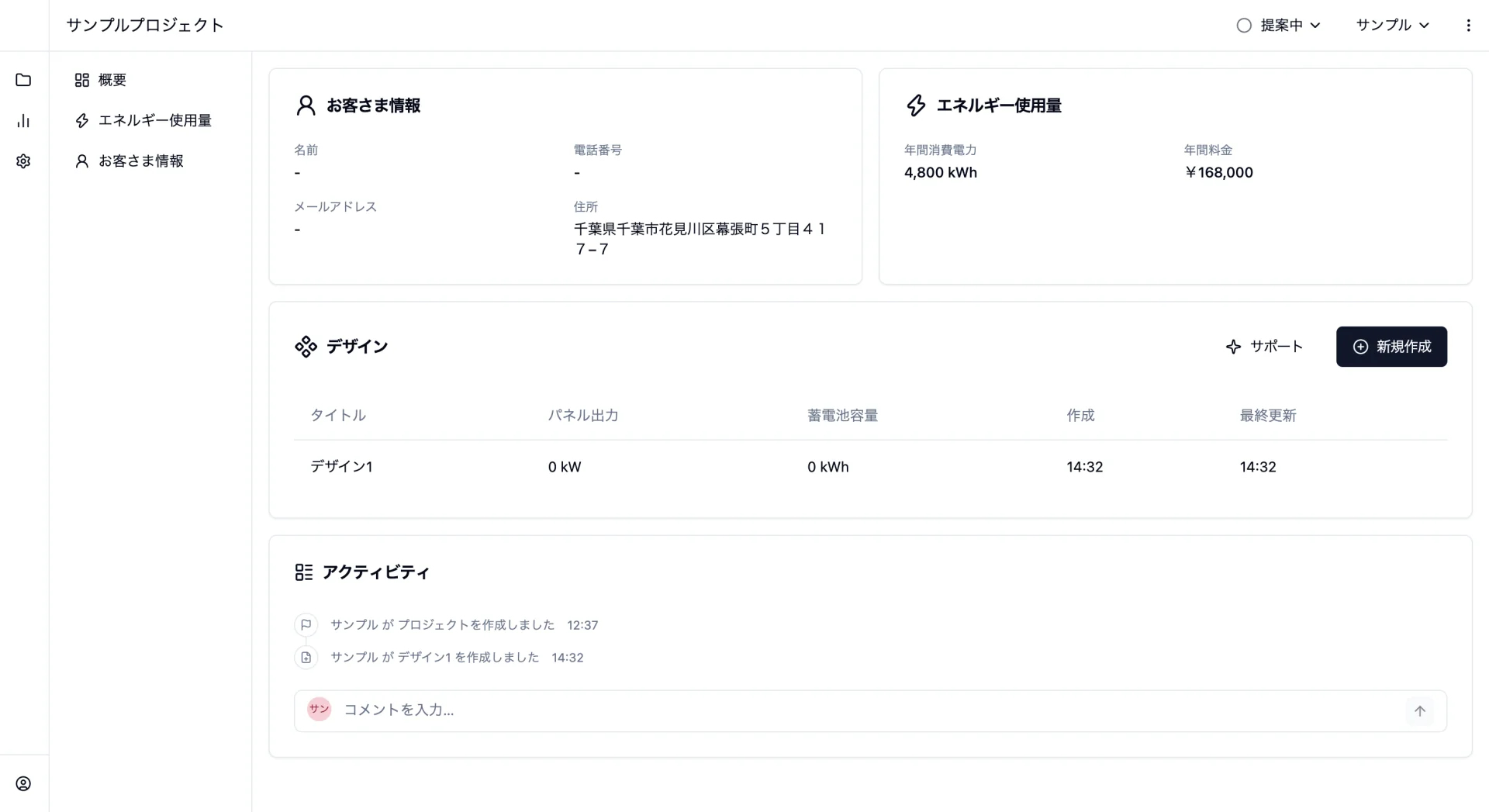The height and width of the screenshot is (812, 1489).
Task: Click the 作成 column header
Action: 1080,416
